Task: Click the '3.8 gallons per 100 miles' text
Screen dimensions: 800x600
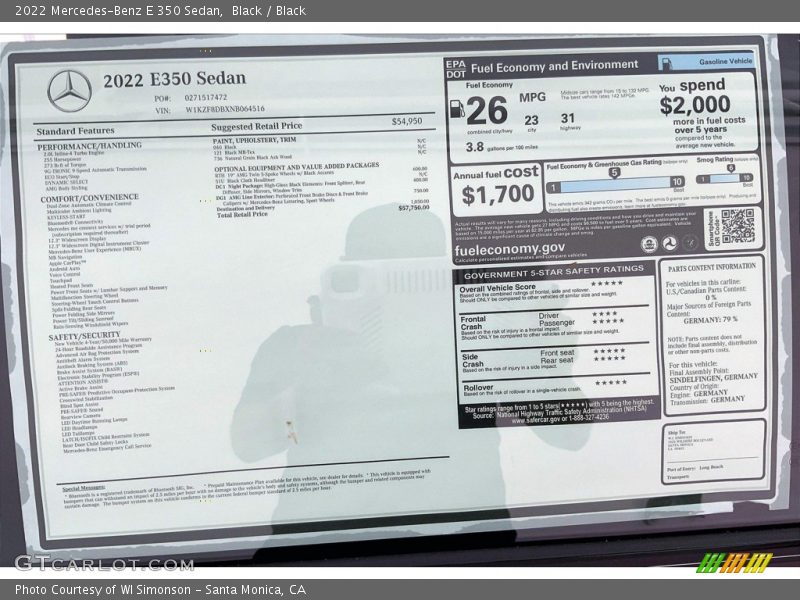Action: pos(501,147)
